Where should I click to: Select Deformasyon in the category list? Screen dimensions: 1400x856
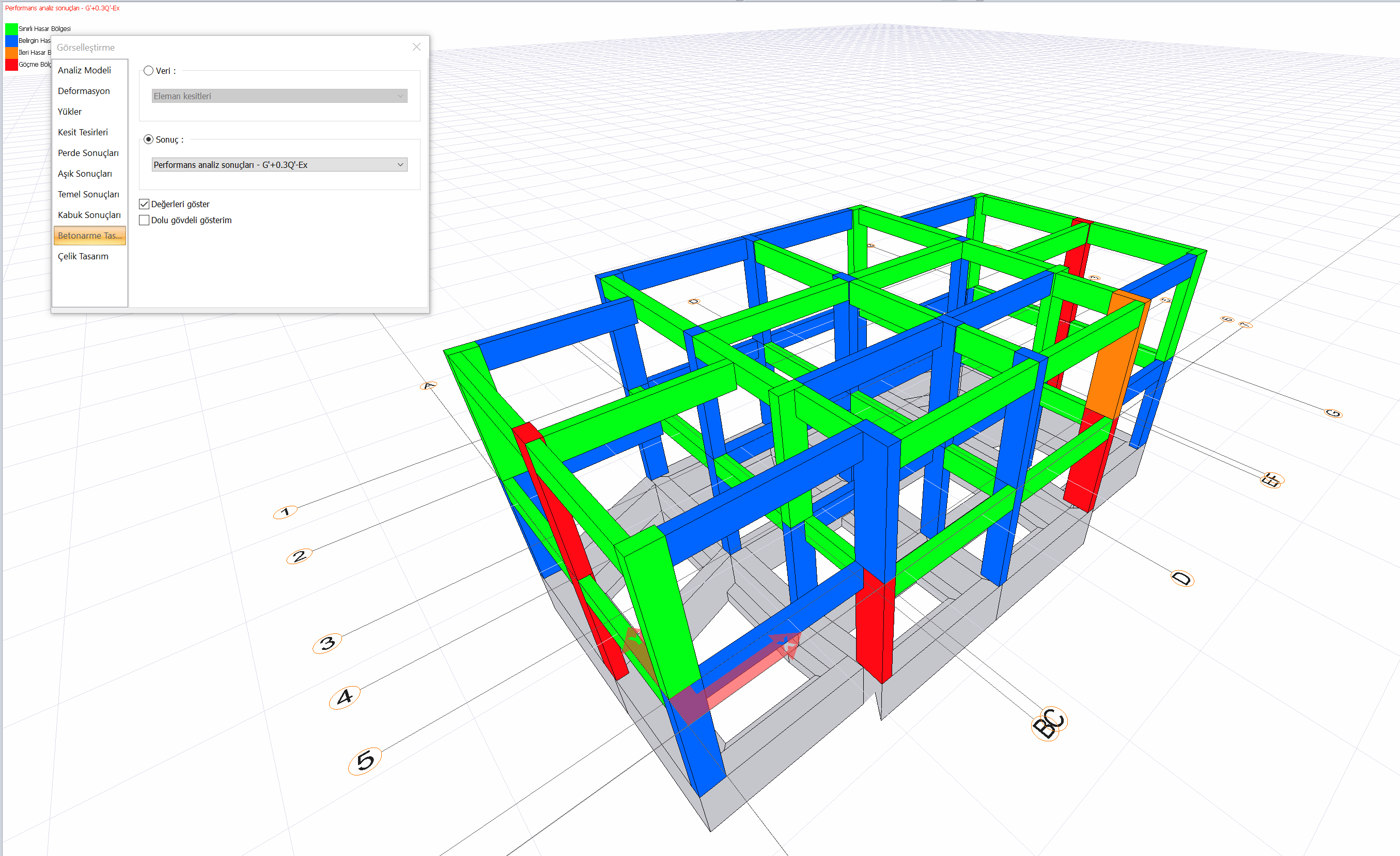point(84,91)
